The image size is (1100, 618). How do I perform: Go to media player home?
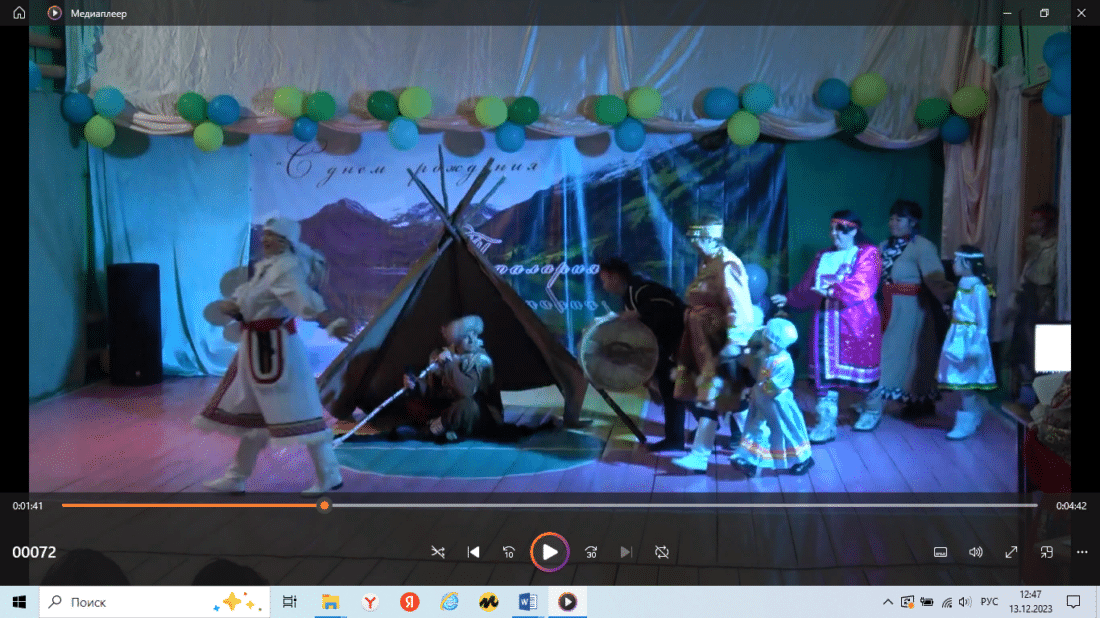(19, 13)
